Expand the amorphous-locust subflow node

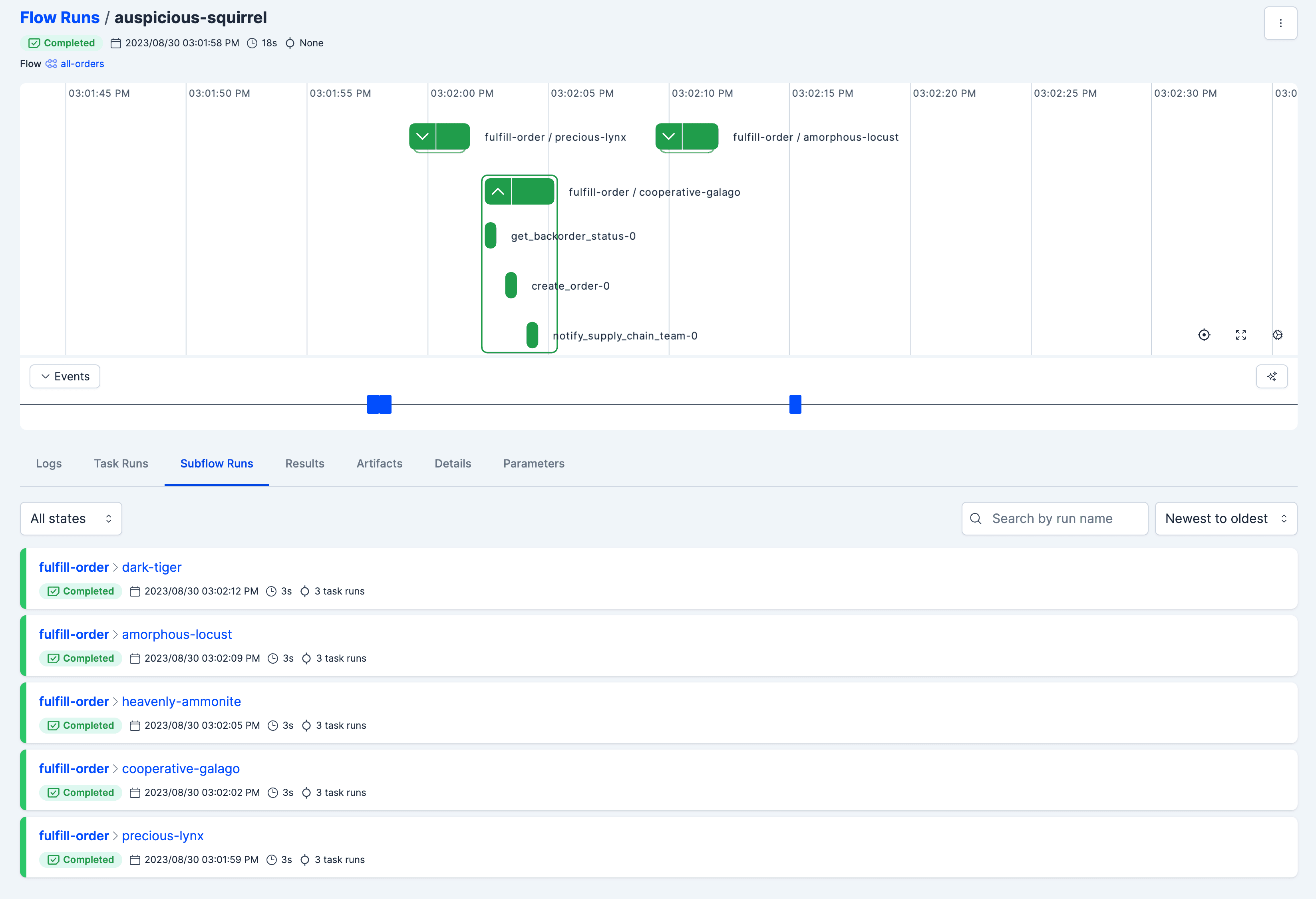point(669,137)
